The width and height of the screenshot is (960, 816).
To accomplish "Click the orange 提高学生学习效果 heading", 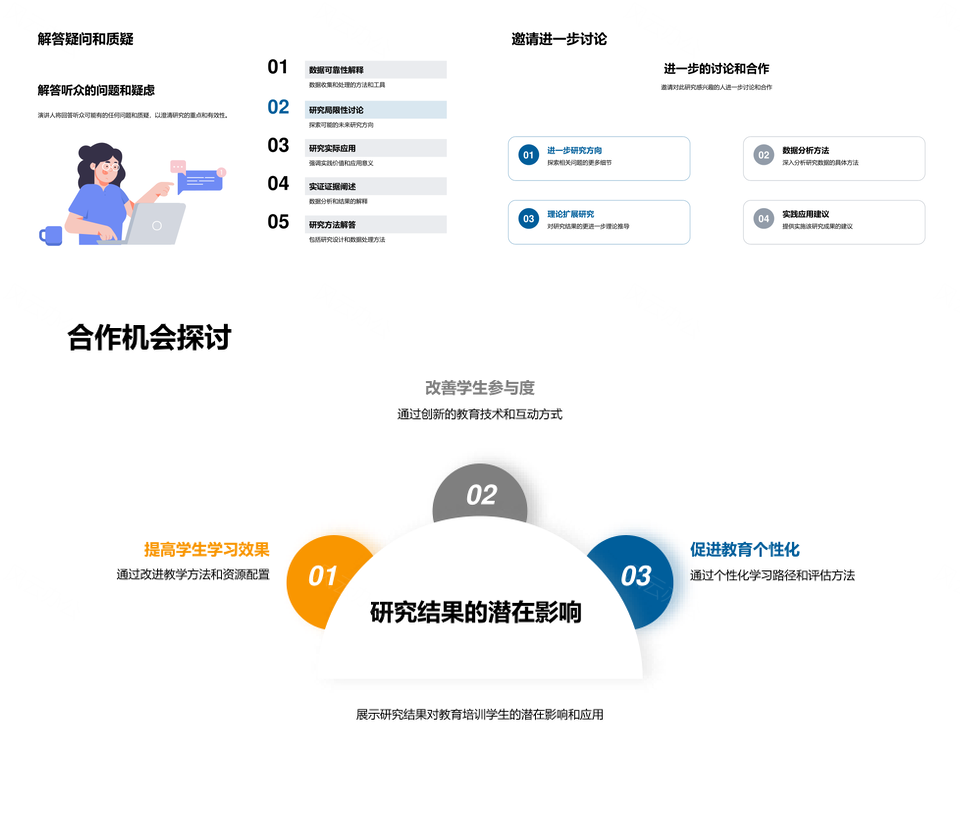I will tap(207, 550).
